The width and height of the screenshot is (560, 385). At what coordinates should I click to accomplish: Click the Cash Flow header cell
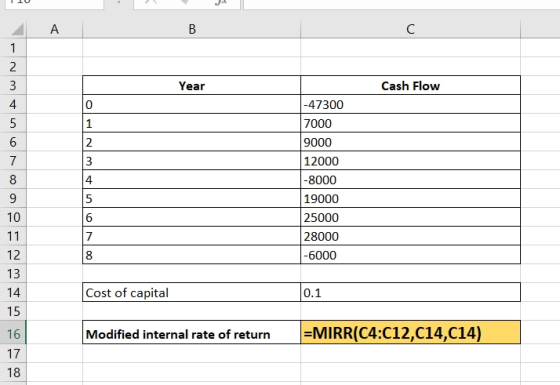pyautogui.click(x=410, y=85)
